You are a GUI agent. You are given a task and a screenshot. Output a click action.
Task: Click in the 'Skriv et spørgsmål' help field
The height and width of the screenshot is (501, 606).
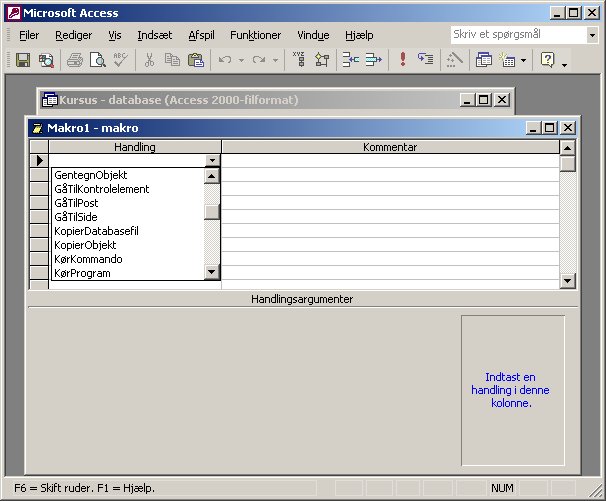click(518, 35)
